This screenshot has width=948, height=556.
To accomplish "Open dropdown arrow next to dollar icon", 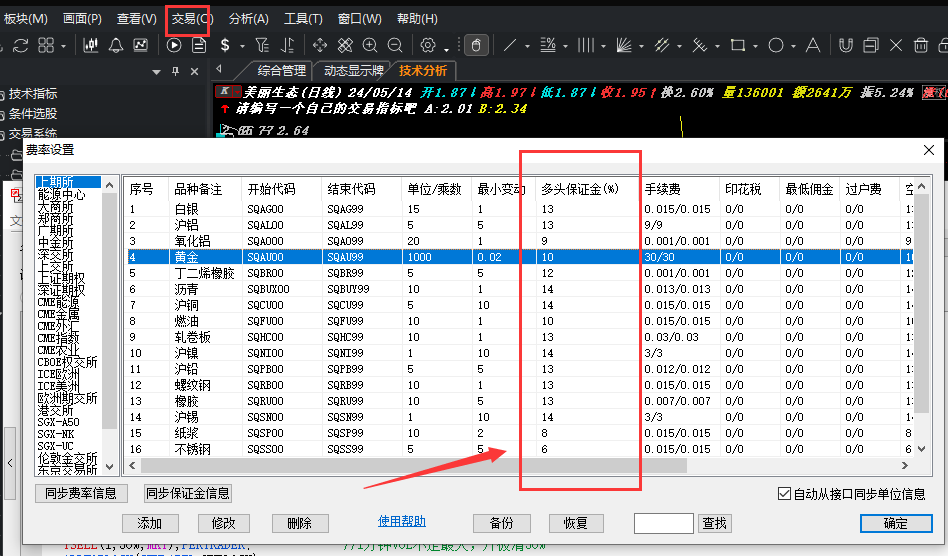I will click(242, 47).
